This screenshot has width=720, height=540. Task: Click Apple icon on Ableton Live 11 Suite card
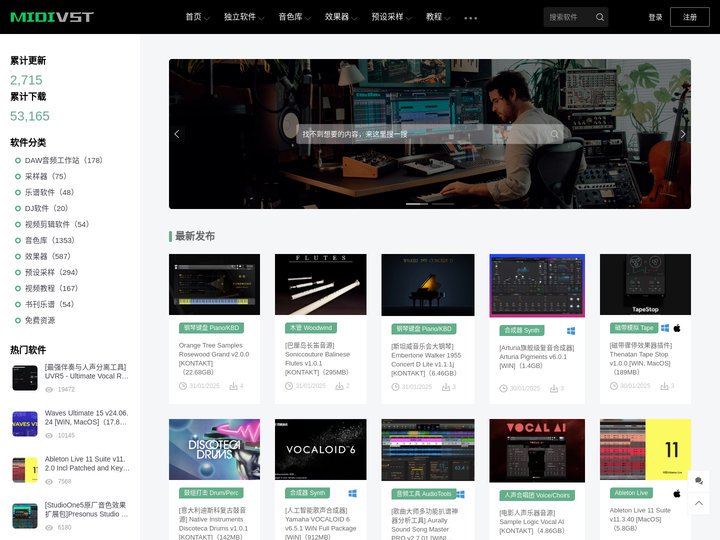coord(677,494)
